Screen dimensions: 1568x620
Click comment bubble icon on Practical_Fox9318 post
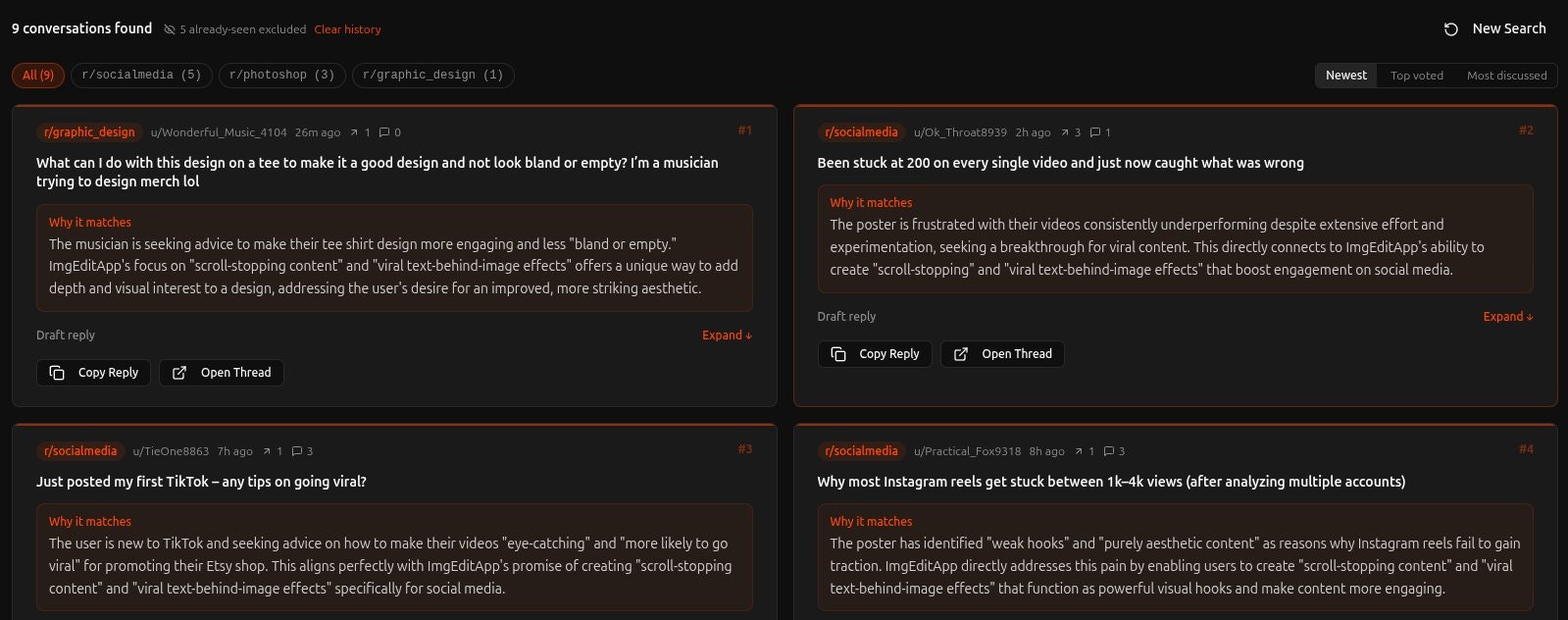point(1109,451)
